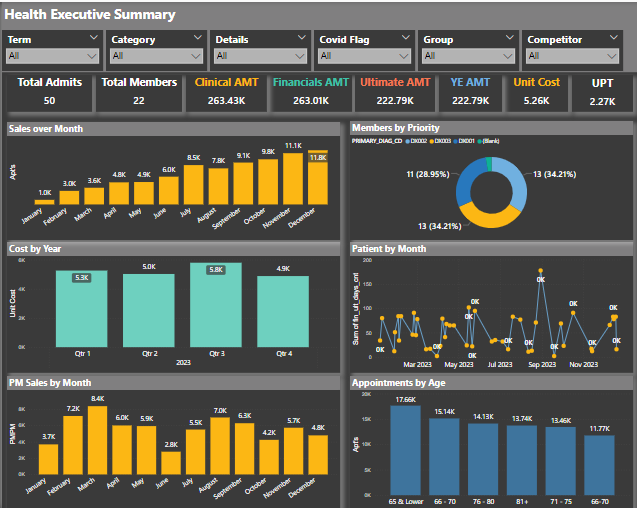Select the November bar in Sales over Month

point(293,178)
